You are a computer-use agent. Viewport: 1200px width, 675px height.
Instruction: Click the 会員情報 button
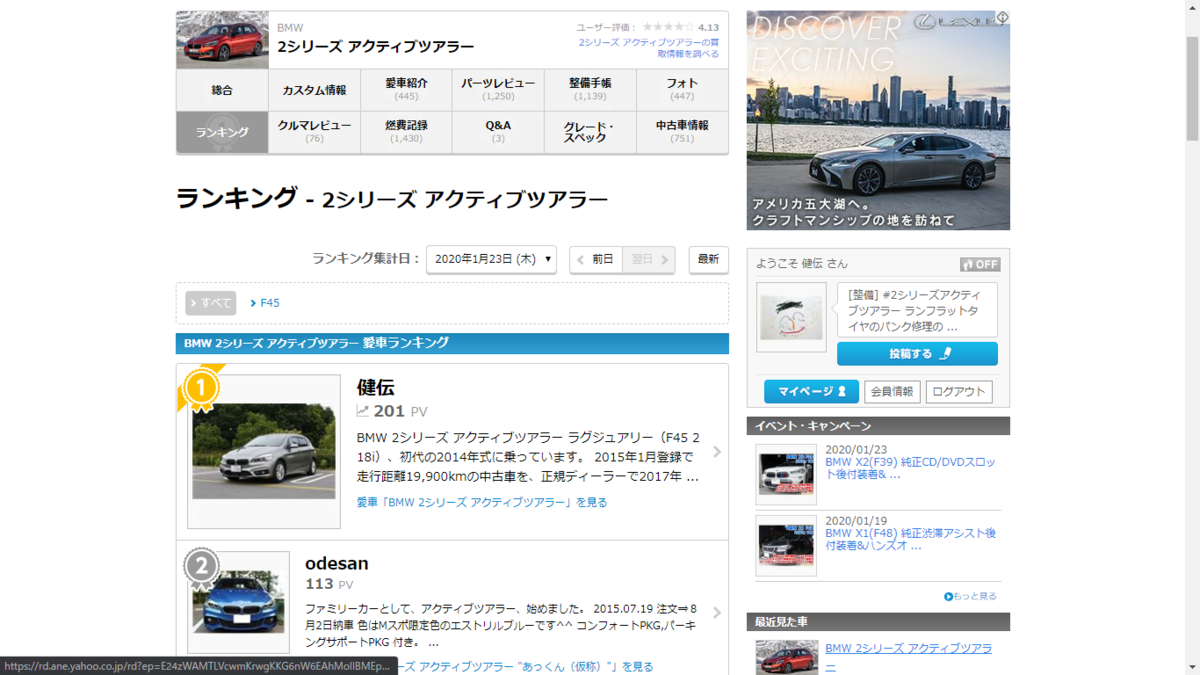pos(892,392)
